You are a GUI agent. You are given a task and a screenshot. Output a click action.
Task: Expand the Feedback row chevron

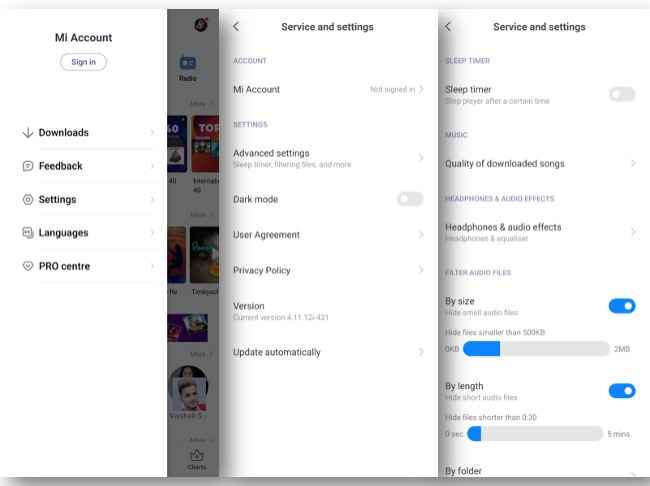tap(152, 166)
